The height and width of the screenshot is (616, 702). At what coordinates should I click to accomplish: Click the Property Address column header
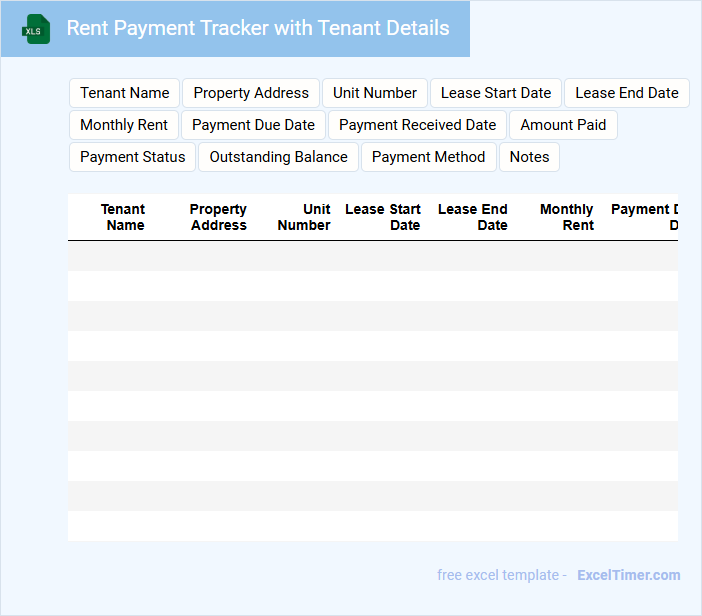click(x=218, y=217)
